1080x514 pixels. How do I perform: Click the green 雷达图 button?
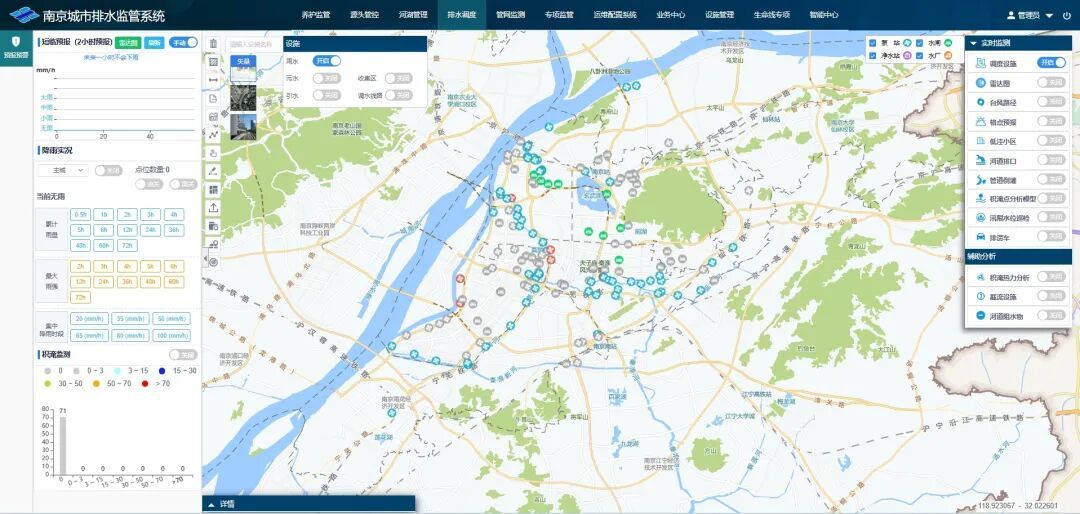click(128, 43)
